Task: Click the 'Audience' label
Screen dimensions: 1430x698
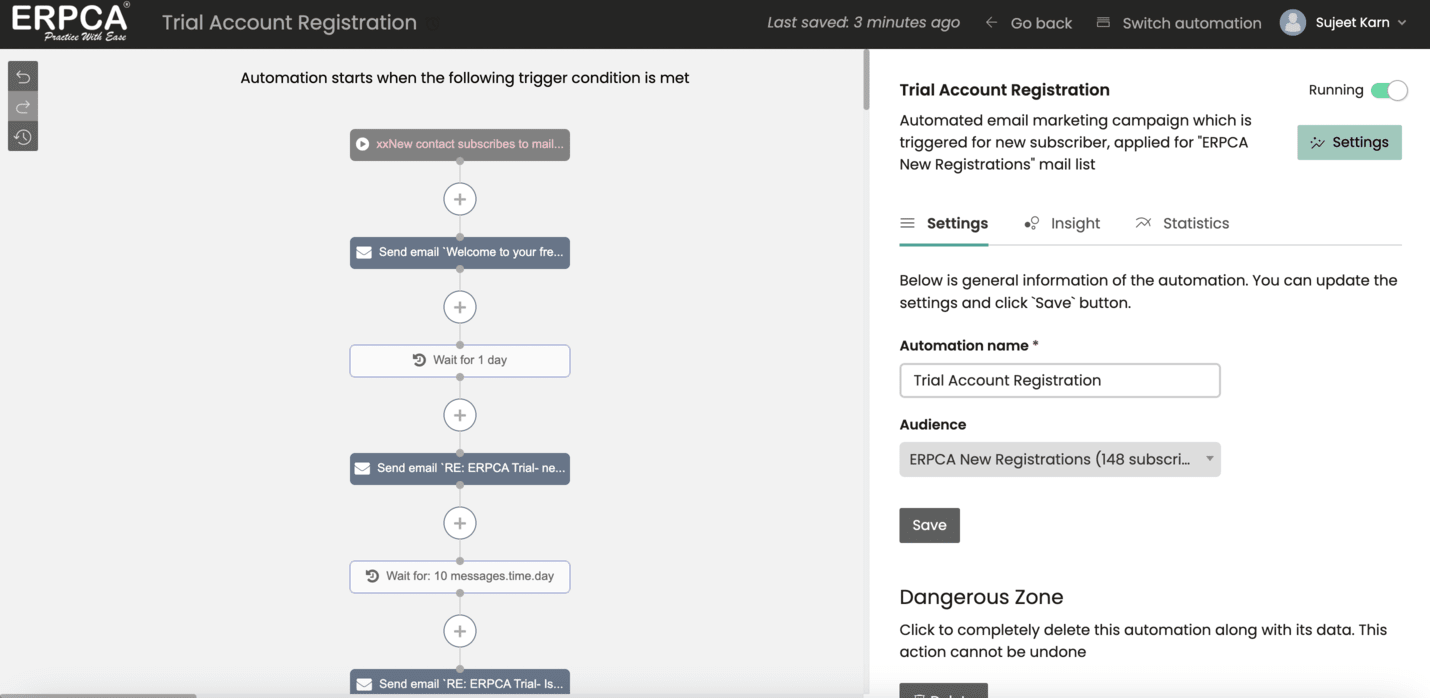Action: tap(933, 424)
